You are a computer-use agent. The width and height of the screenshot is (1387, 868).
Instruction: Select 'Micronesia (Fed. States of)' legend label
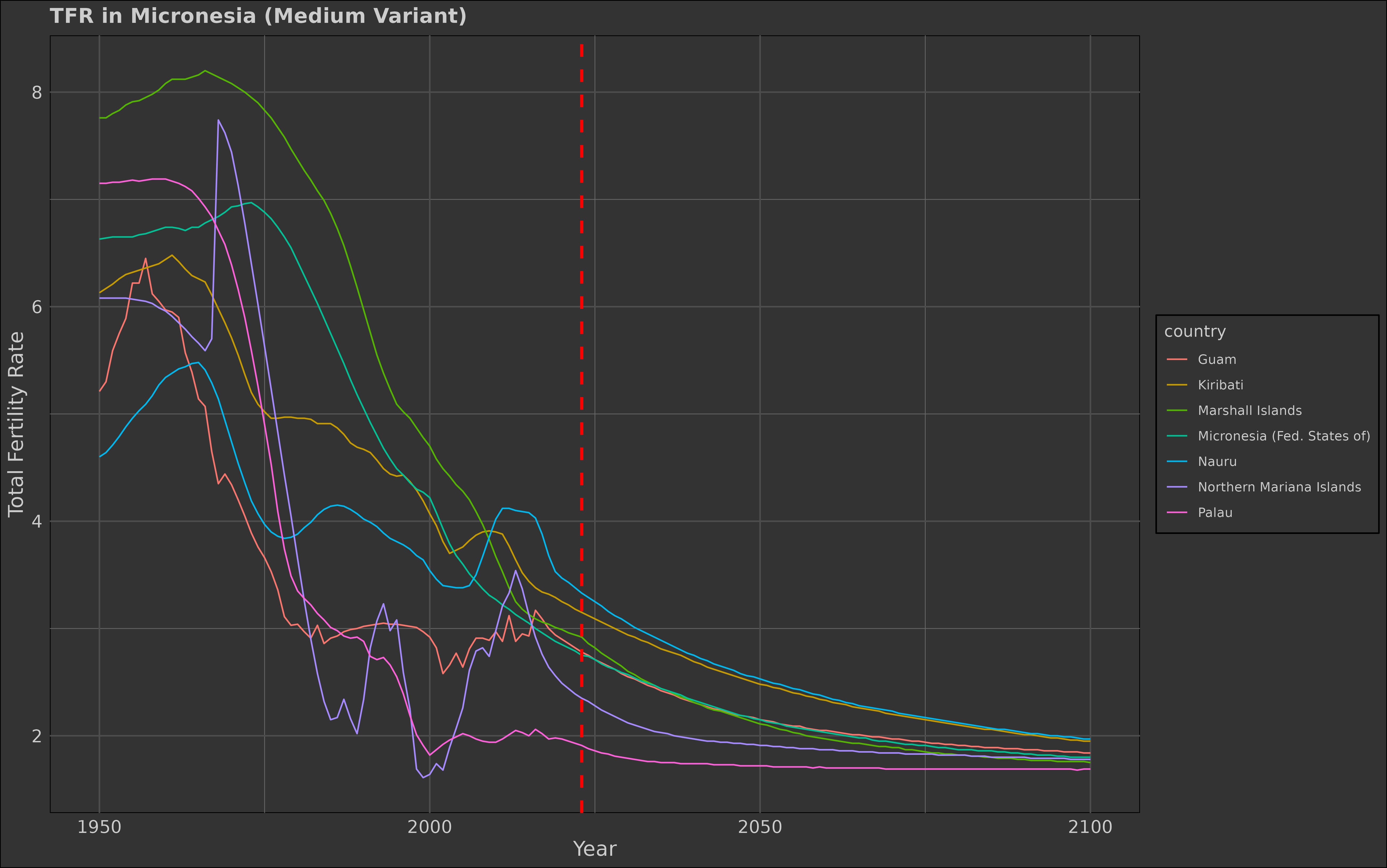tap(1284, 436)
